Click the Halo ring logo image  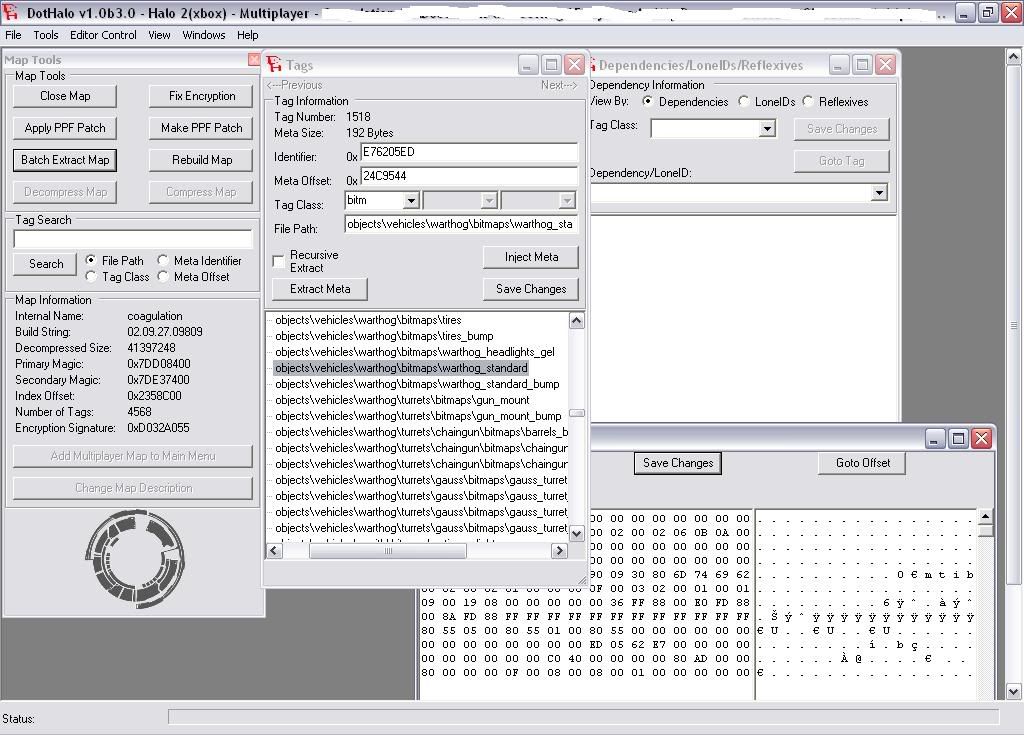point(135,560)
